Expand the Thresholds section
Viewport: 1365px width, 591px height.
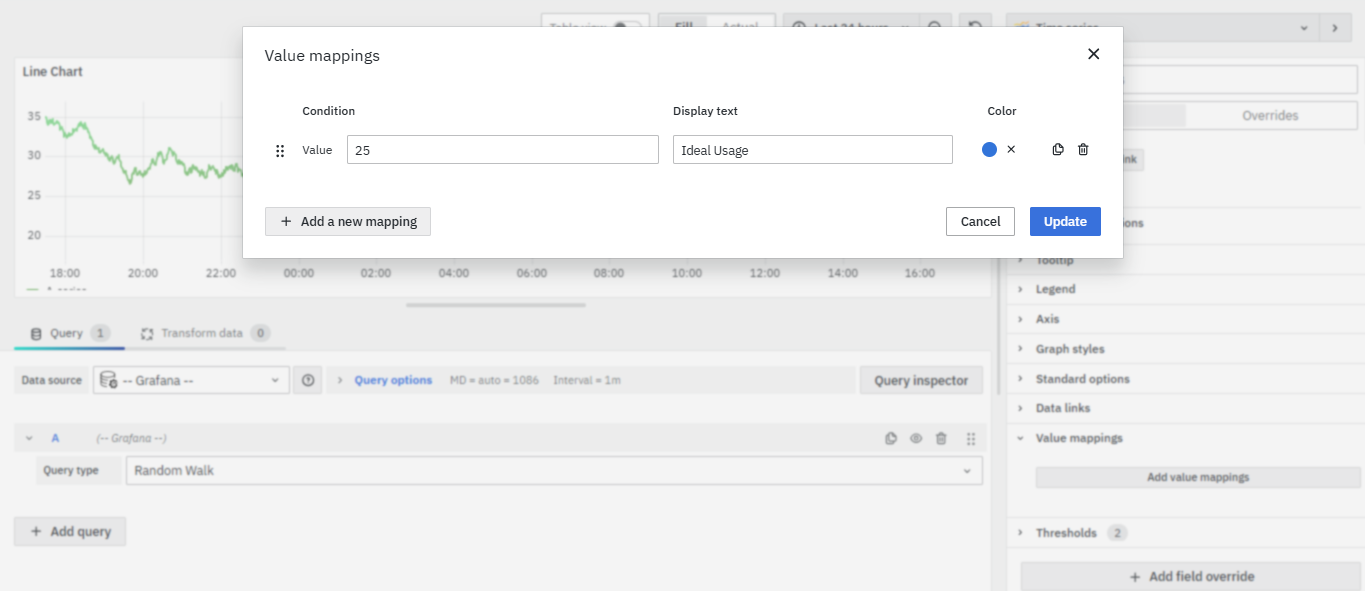click(x=1066, y=533)
